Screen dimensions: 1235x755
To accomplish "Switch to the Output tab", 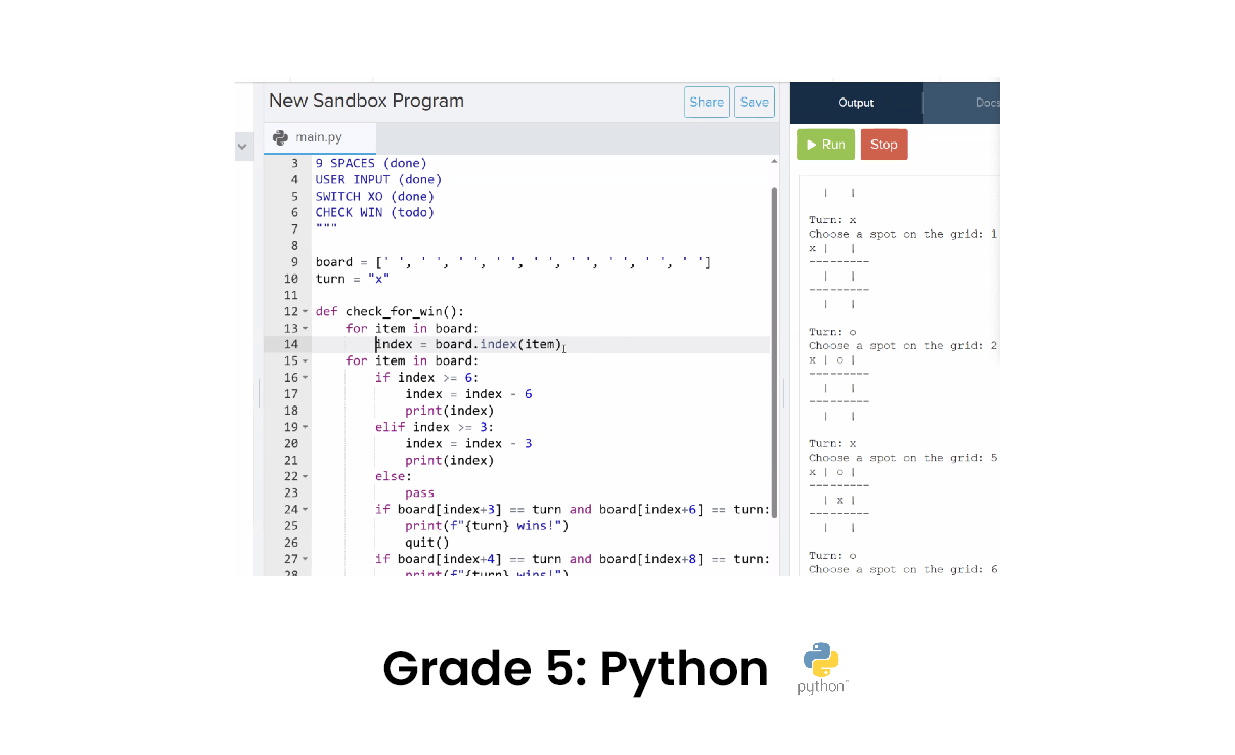I will click(856, 102).
